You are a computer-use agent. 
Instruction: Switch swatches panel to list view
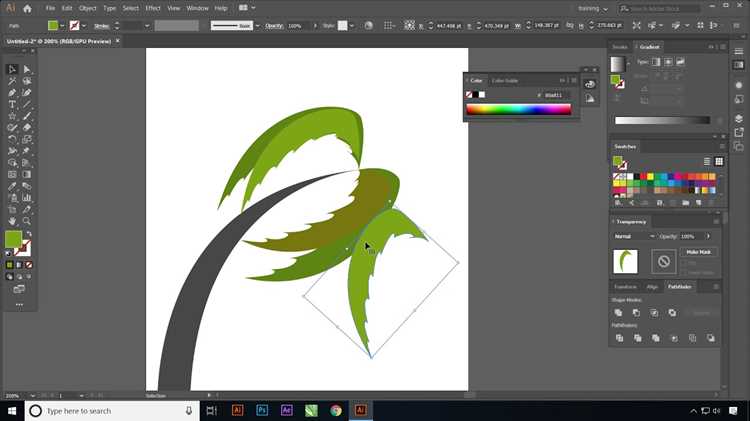pyautogui.click(x=707, y=162)
